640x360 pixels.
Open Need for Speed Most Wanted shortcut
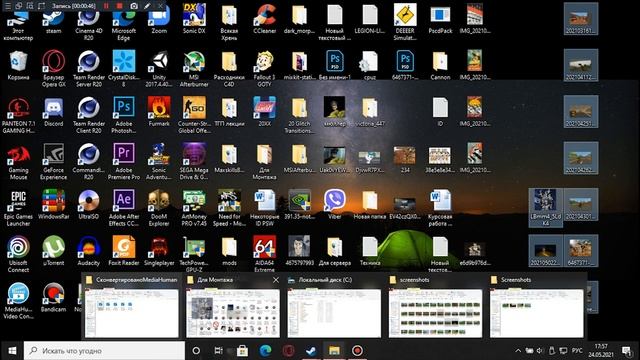[229, 208]
